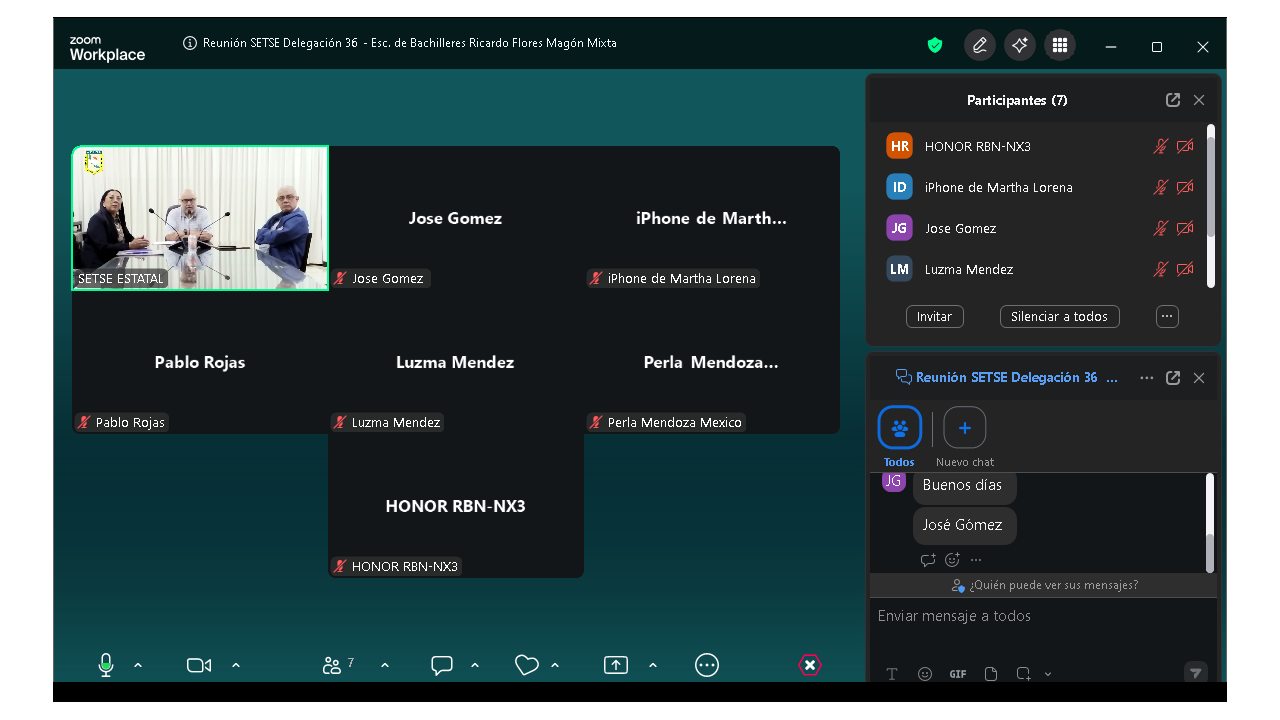Screen dimensions: 1280x720
Task: Mute the microphone in the bottom toolbar
Action: click(106, 665)
